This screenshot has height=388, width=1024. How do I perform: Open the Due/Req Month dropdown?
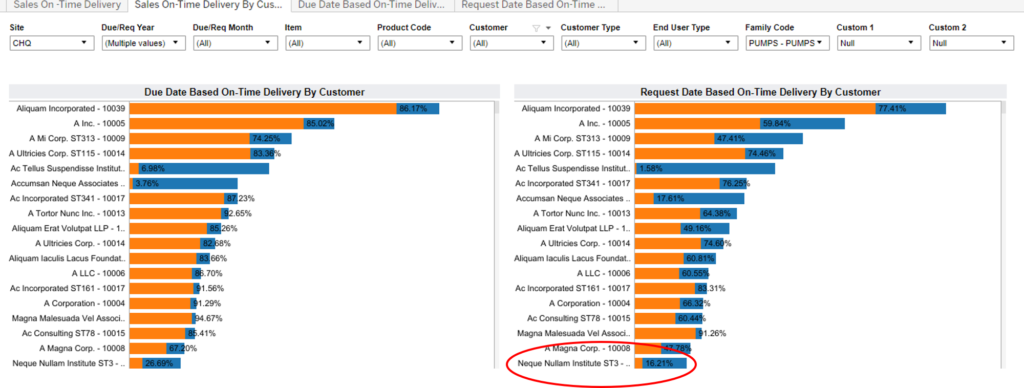(235, 43)
